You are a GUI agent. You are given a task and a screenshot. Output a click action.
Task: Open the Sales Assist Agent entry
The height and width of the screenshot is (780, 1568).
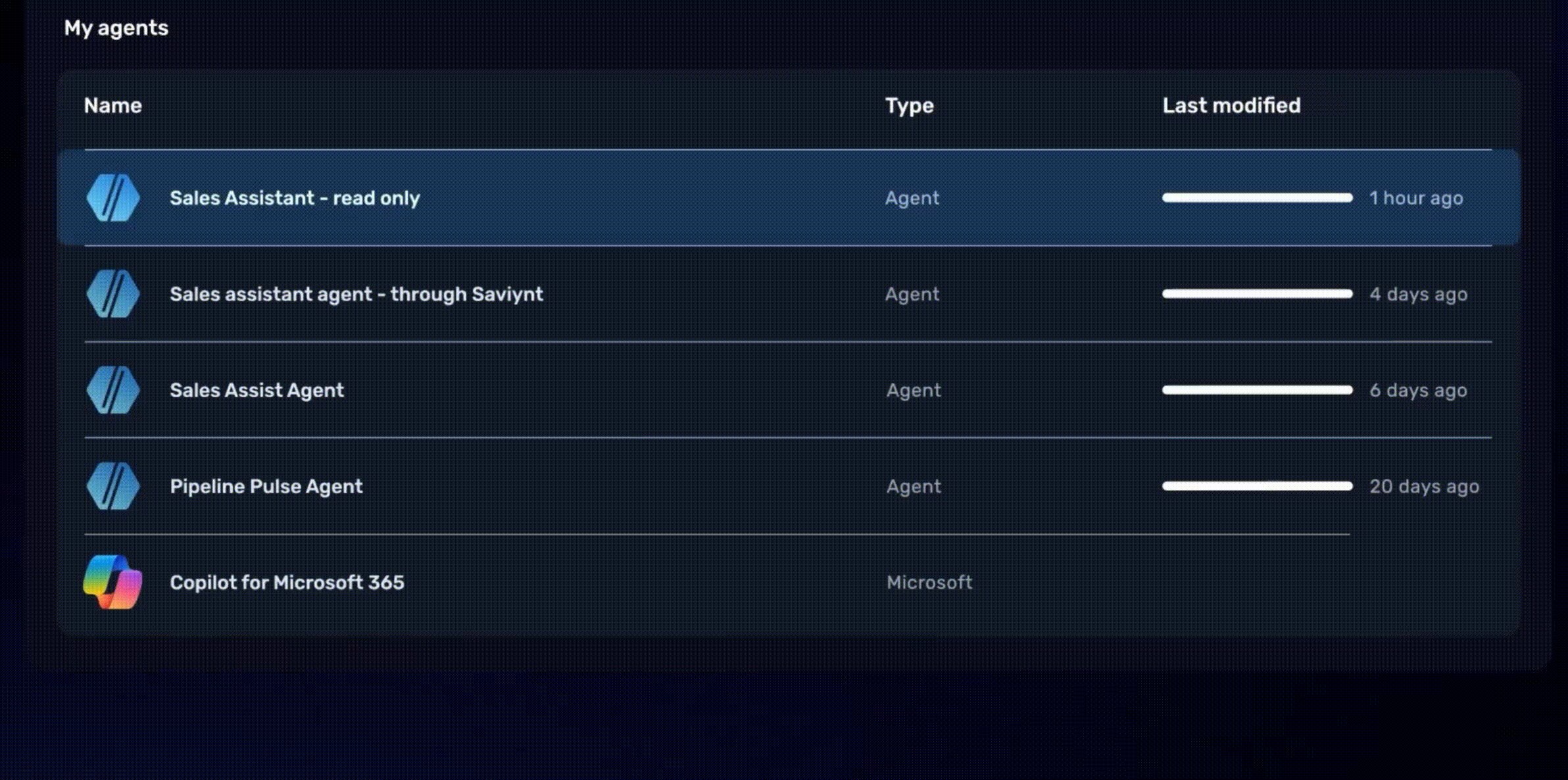tap(257, 390)
